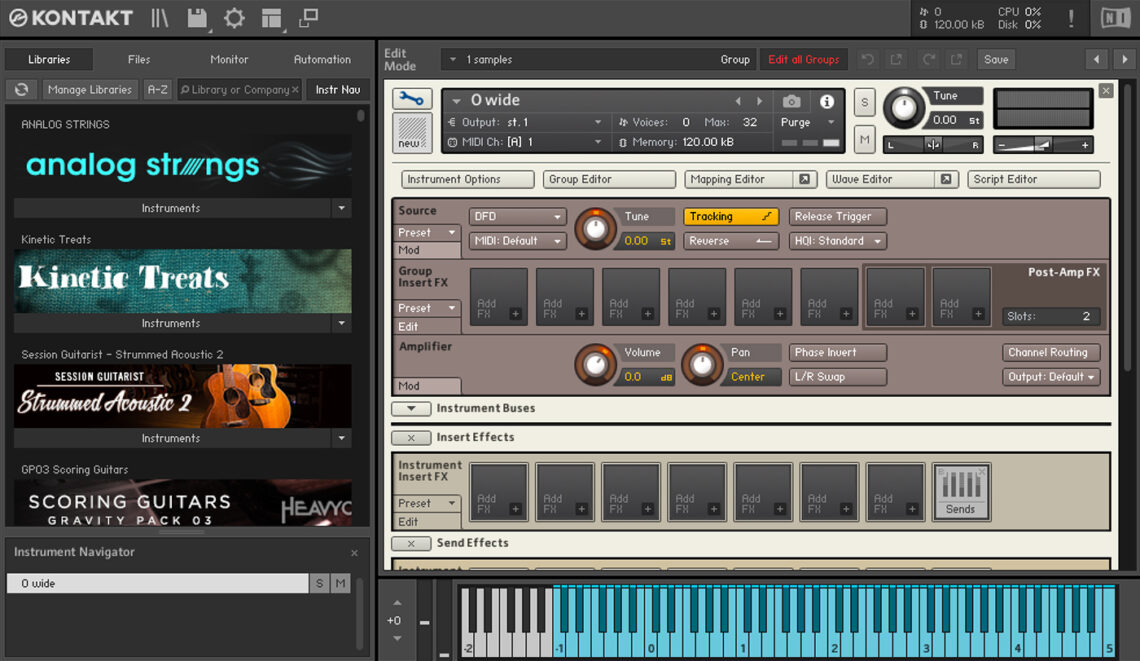Click the Manage Libraries button
This screenshot has width=1140, height=661.
(x=90, y=89)
